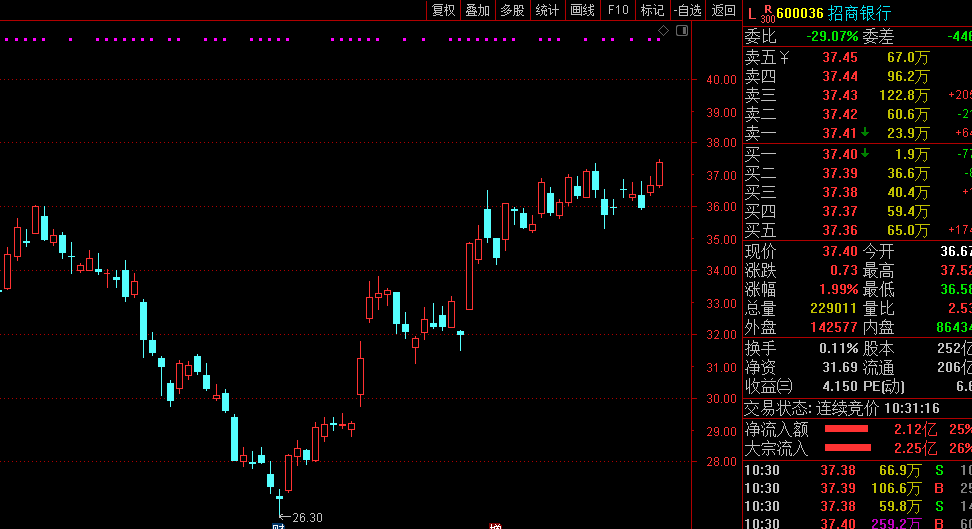Click the ¥ icon next to 卖五
This screenshot has height=529, width=972.
[785, 58]
